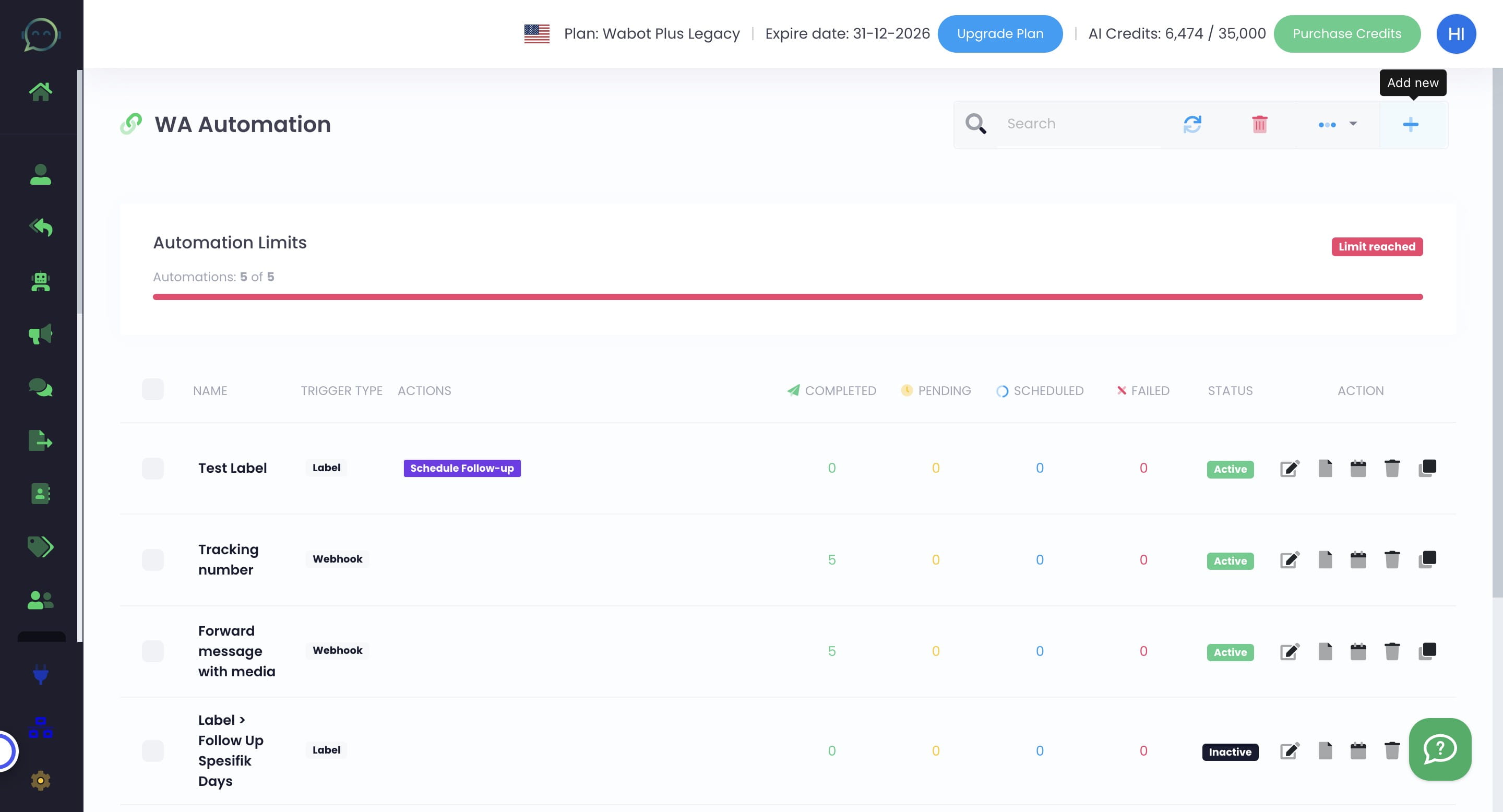This screenshot has width=1503, height=812.
Task: Delete the Label Follow Up Spesifik Days automation
Action: pyautogui.click(x=1391, y=751)
